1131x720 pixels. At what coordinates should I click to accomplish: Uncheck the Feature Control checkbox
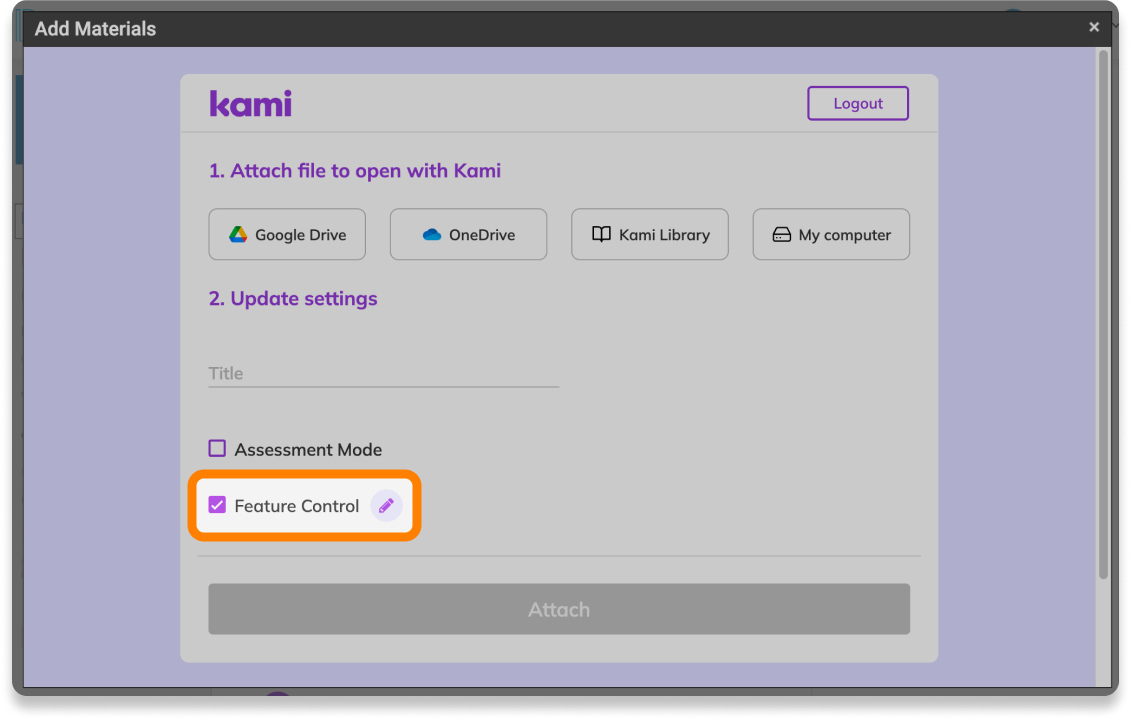tap(217, 505)
